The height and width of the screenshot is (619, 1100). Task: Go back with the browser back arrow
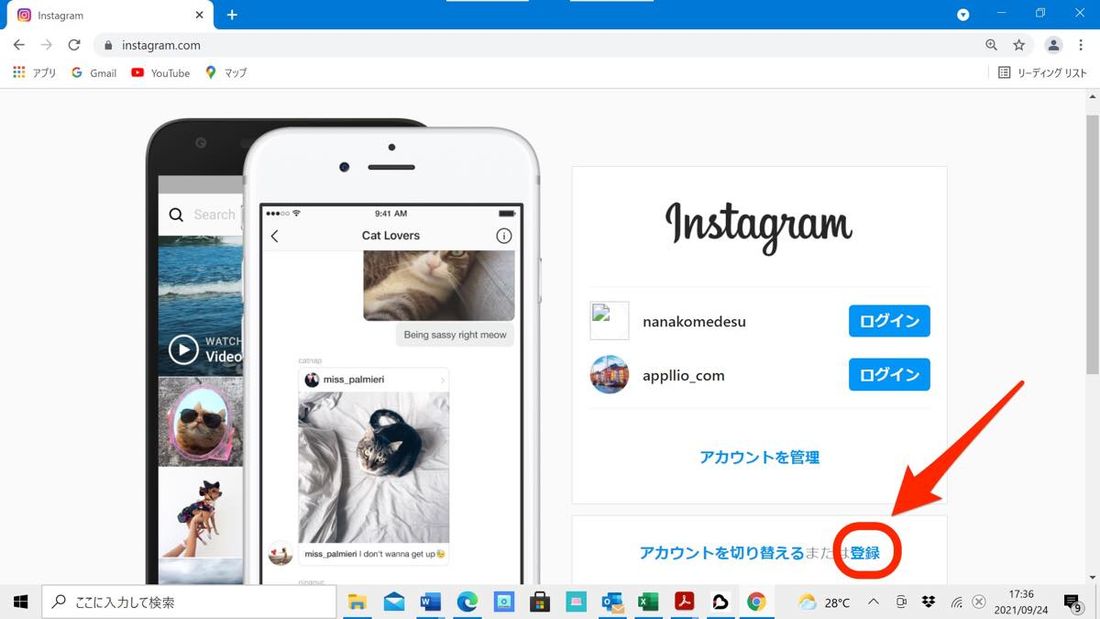(19, 45)
